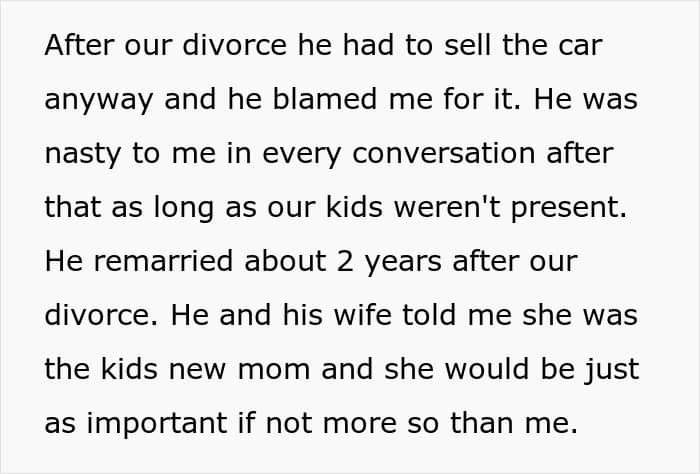Click the word "important" in last line
The width and height of the screenshot is (700, 474).
coord(157,425)
